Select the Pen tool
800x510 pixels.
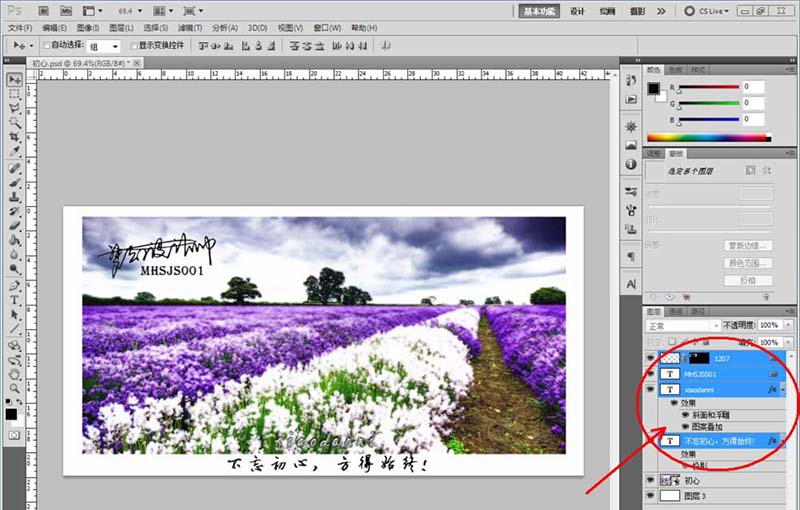pos(14,286)
